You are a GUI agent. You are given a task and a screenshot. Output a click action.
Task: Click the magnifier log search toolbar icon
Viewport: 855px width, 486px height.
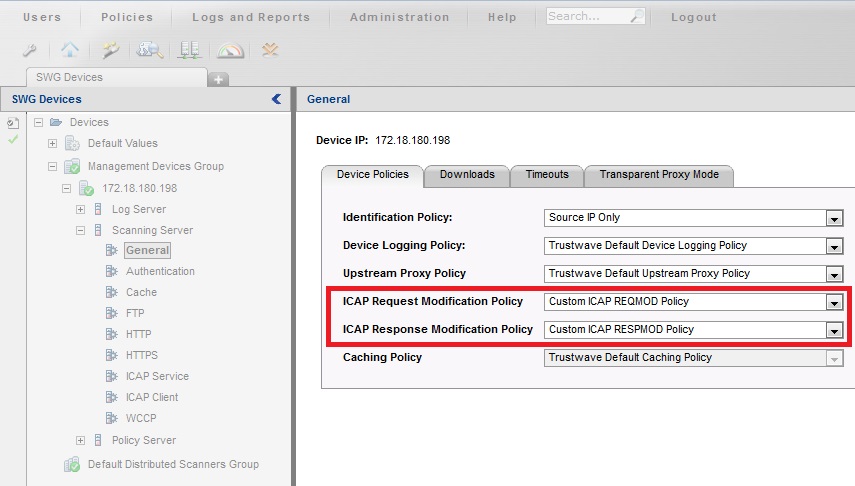pos(150,50)
